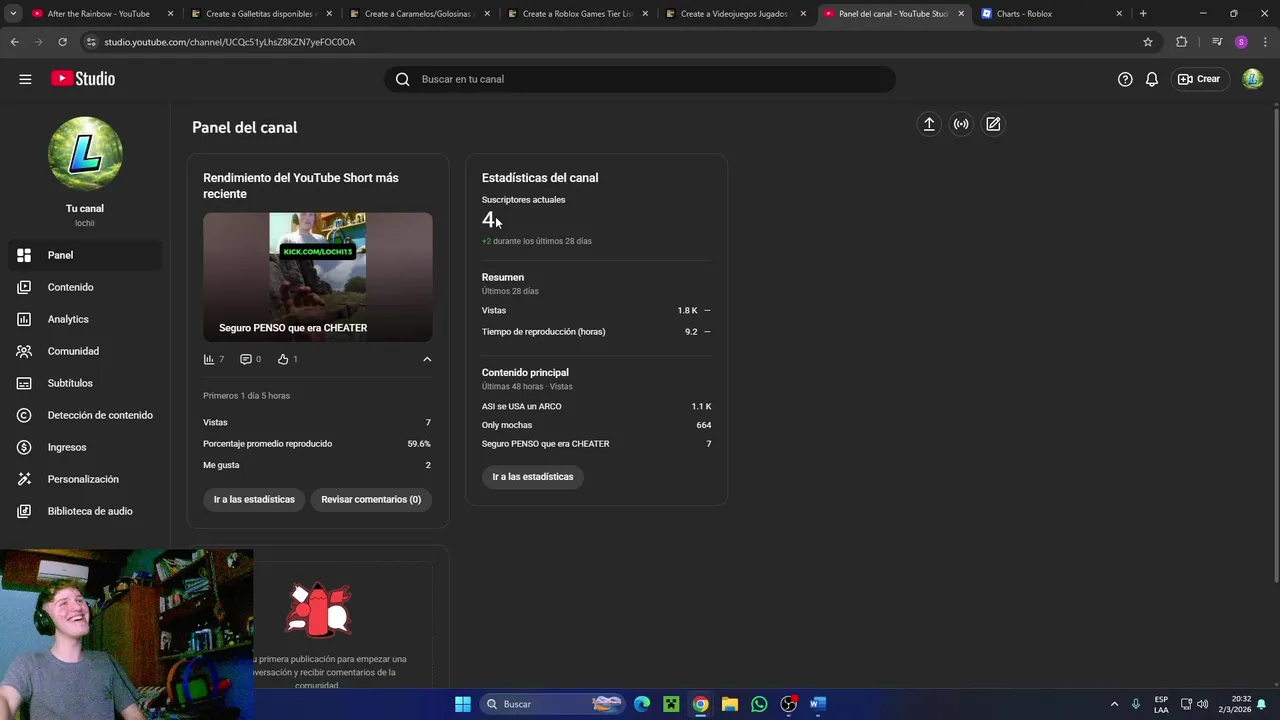Focus the Buscar en tu canal field

point(640,79)
